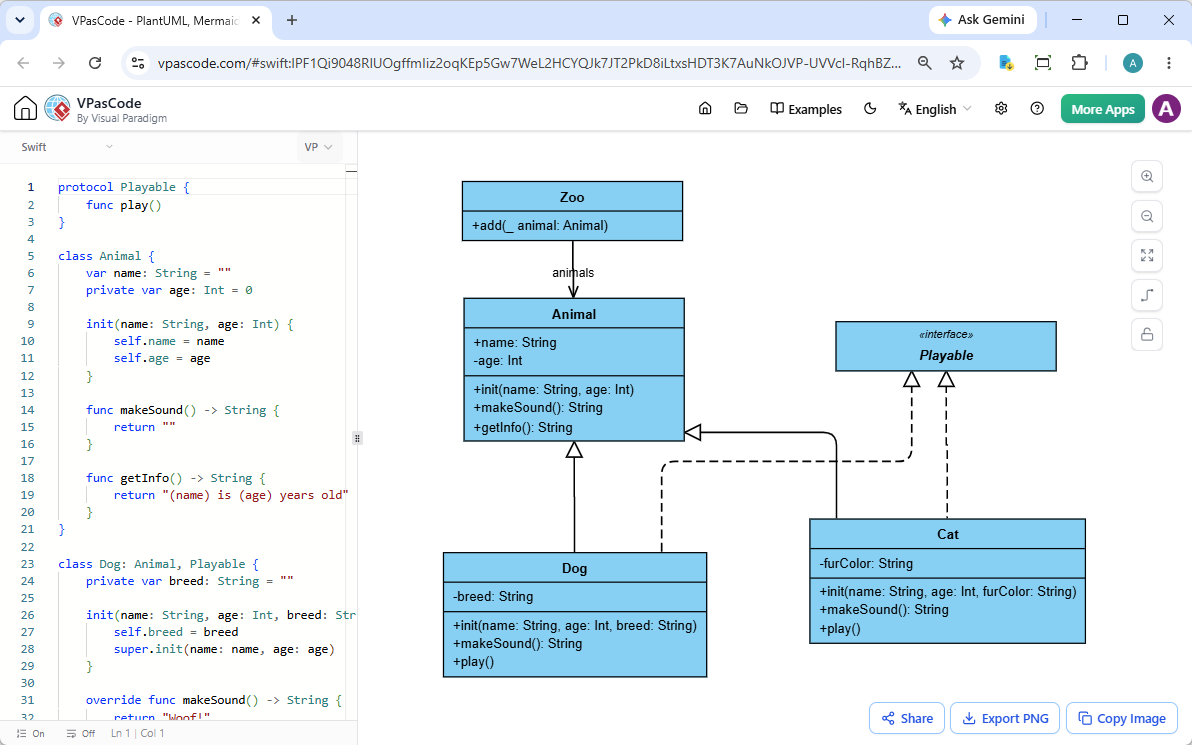Open Chrome profile avatar icon
The width and height of the screenshot is (1192, 745).
(x=1133, y=63)
